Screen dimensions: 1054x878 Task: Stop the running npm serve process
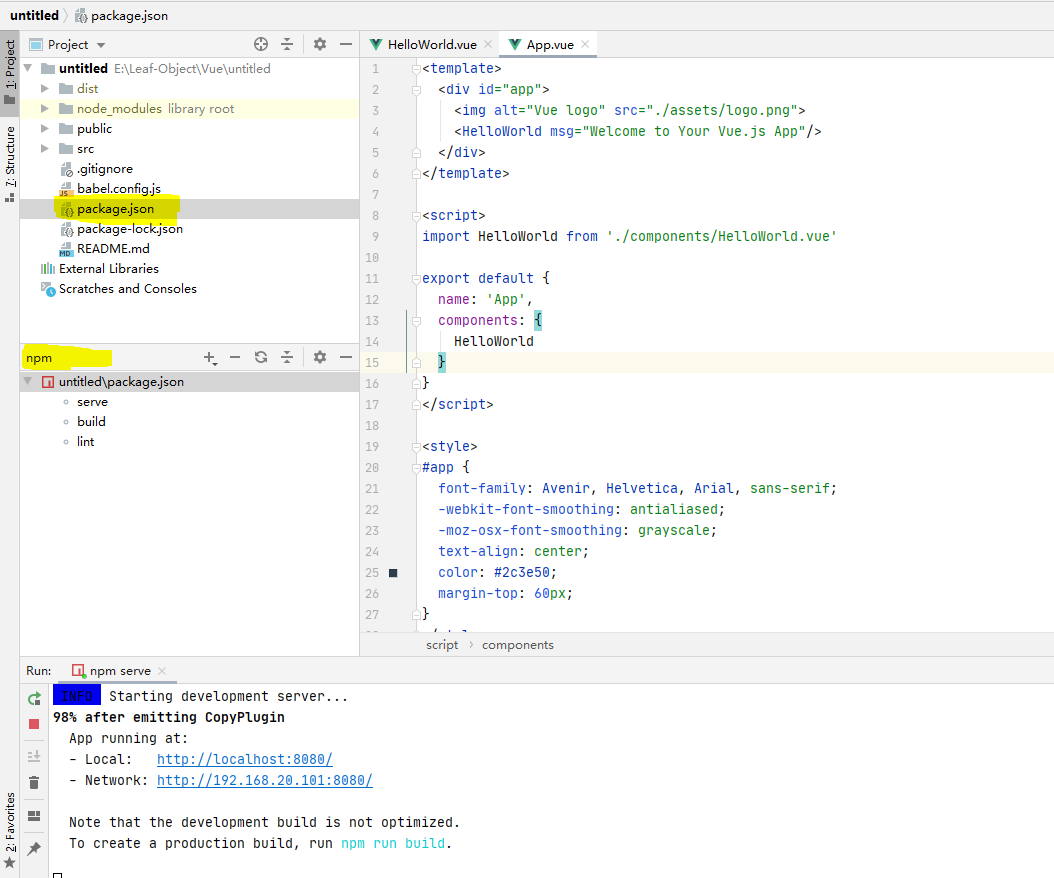[34, 723]
